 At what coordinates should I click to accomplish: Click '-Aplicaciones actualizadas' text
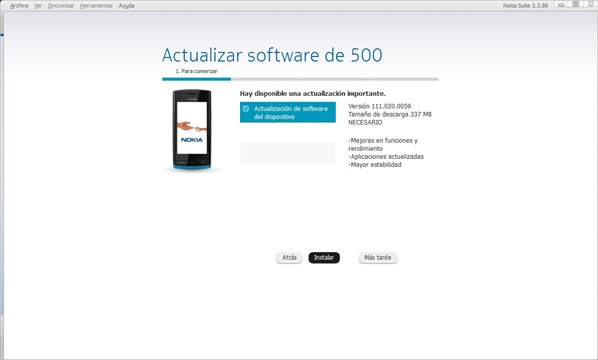[386, 156]
